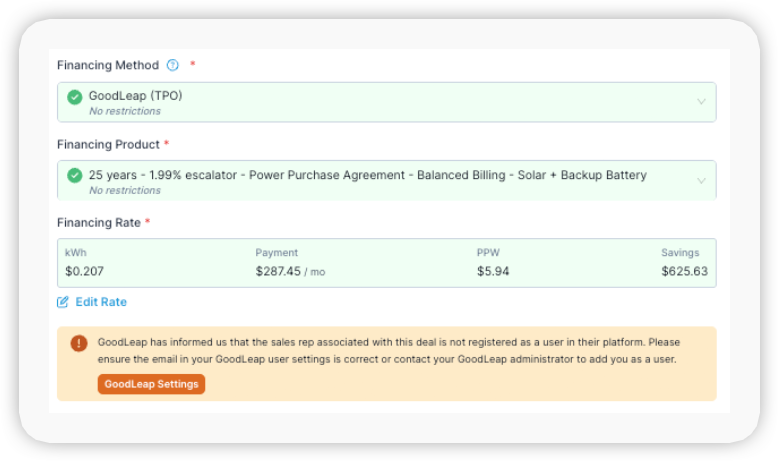Click the Financing Method help icon

173,65
